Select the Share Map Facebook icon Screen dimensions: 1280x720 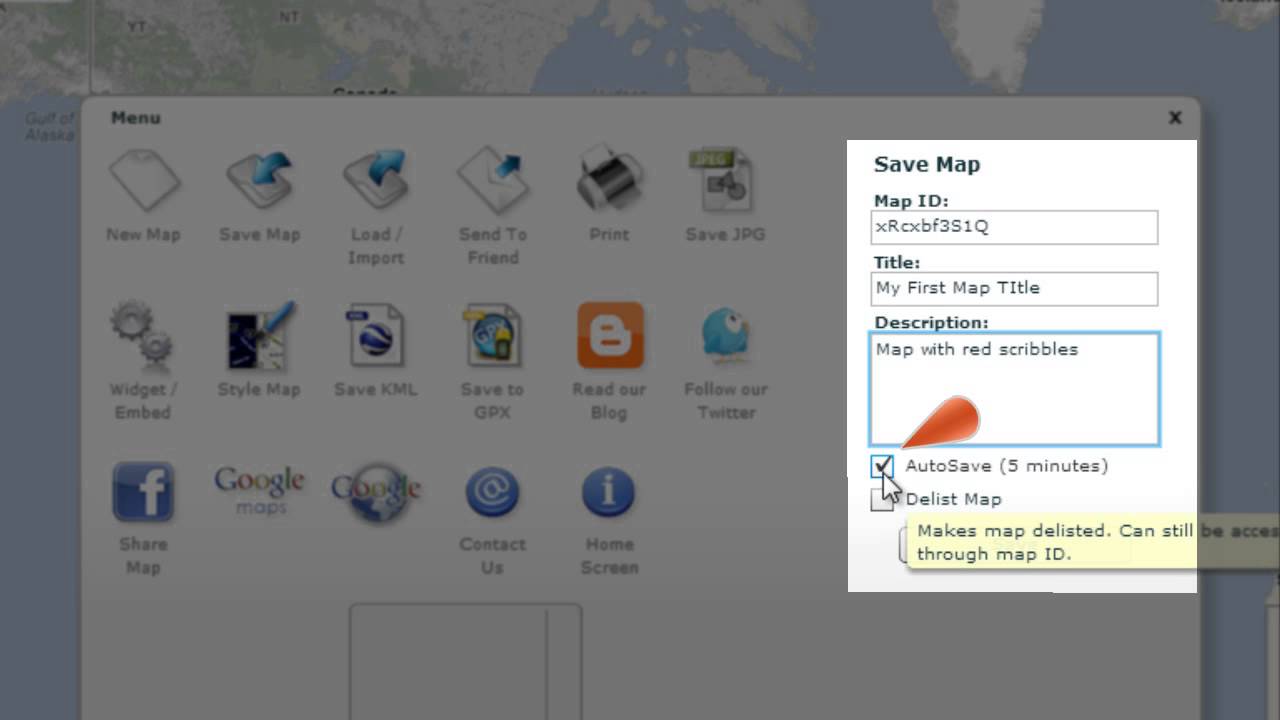coord(143,491)
